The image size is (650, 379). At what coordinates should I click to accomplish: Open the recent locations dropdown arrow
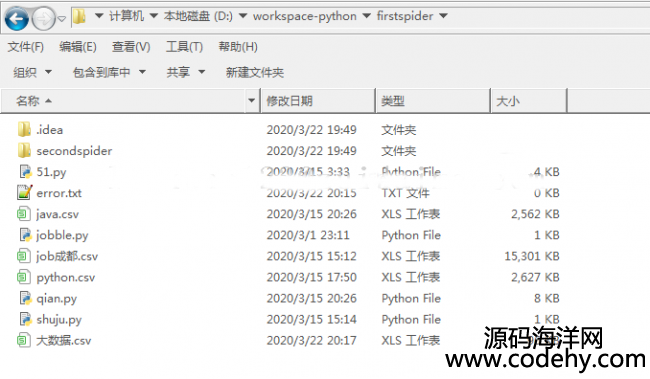62,19
